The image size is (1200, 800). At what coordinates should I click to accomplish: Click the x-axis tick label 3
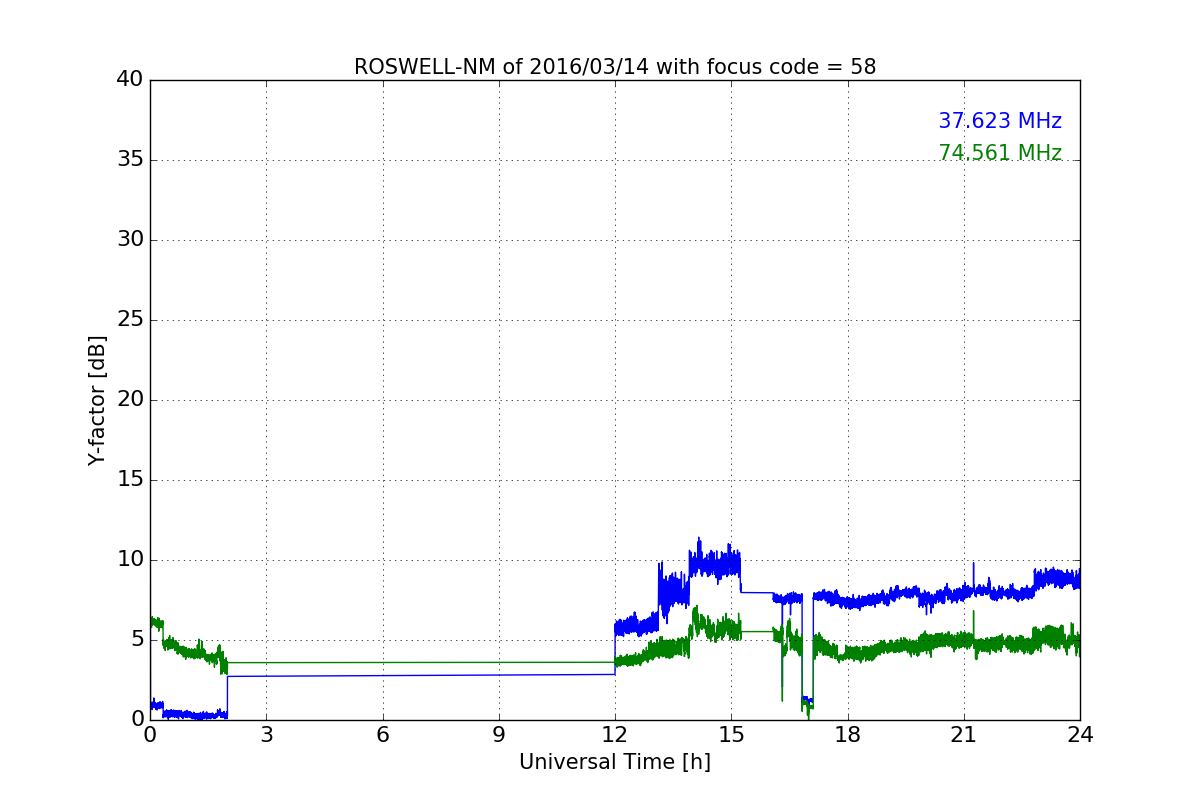tap(266, 735)
